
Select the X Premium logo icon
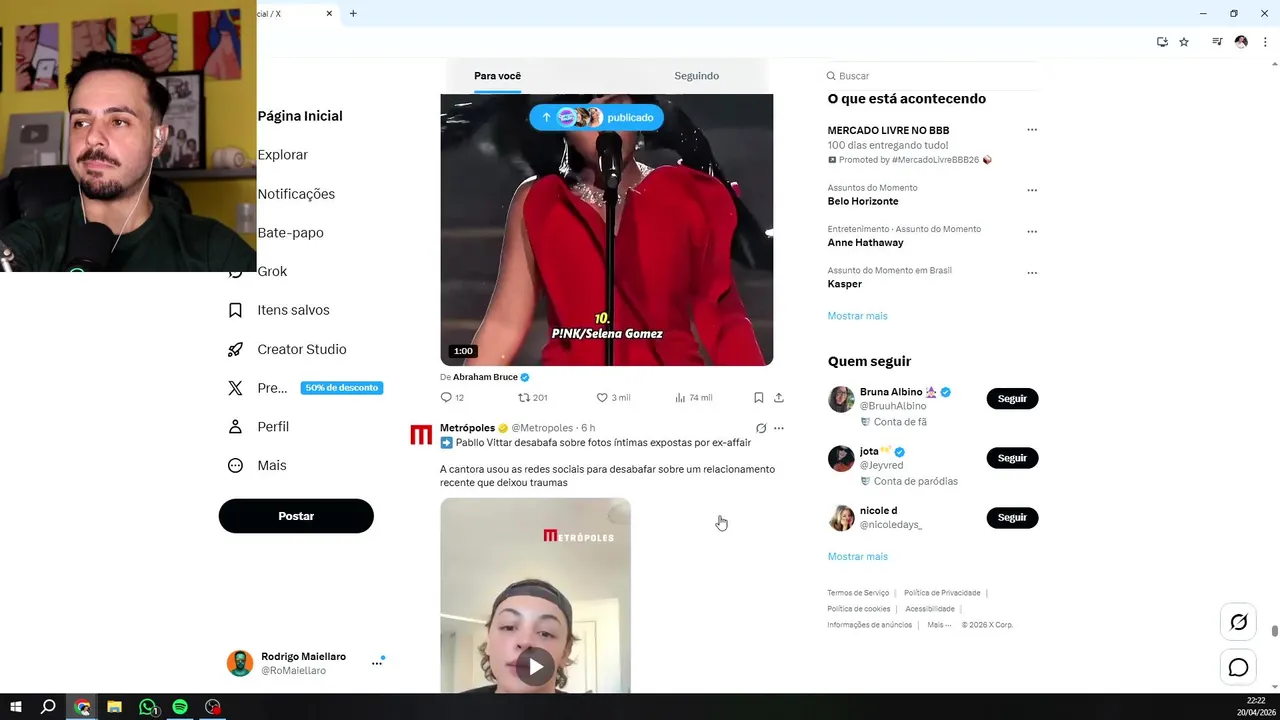point(235,388)
